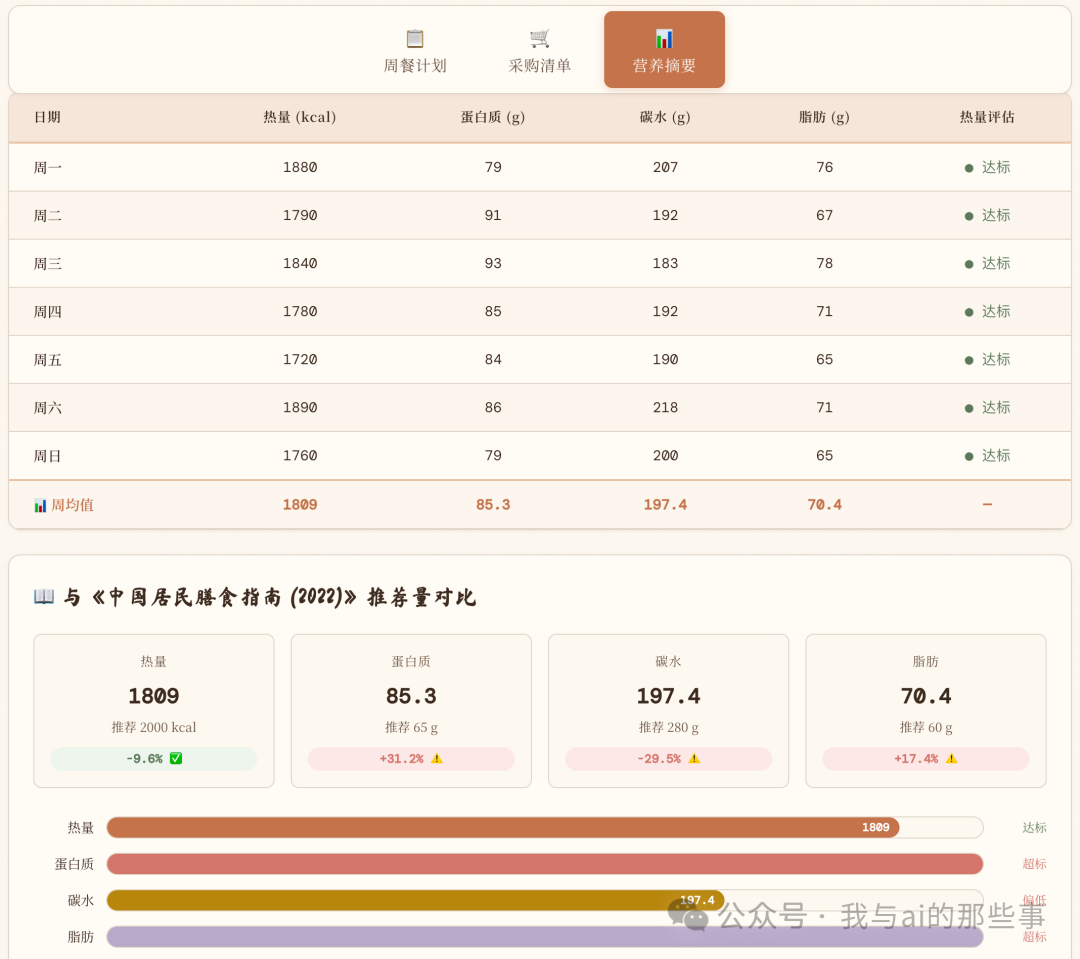Click the 1790 calorie value for 周二
1080x959 pixels.
click(300, 216)
